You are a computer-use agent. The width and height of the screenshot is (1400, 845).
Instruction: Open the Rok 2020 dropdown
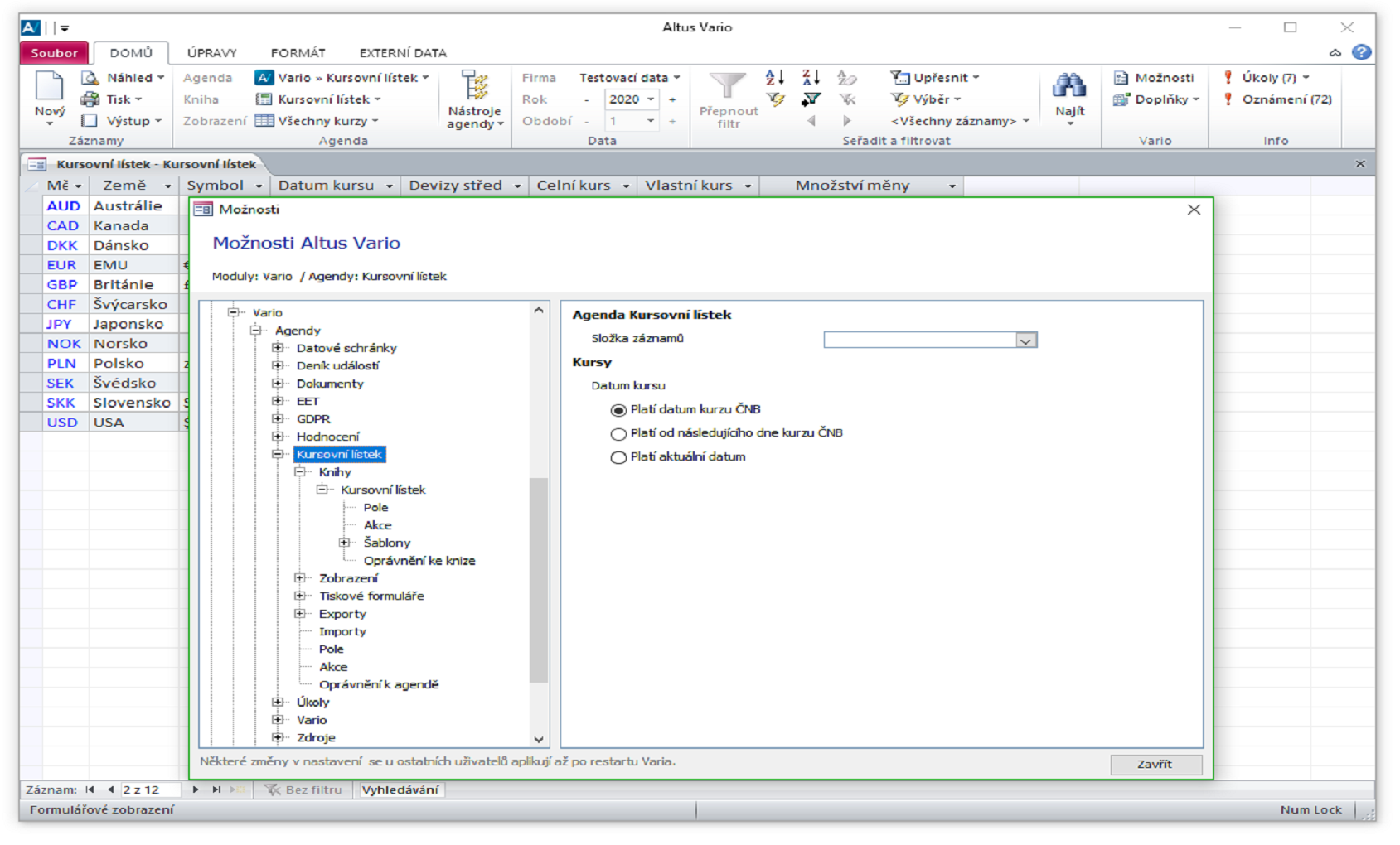pos(651,99)
